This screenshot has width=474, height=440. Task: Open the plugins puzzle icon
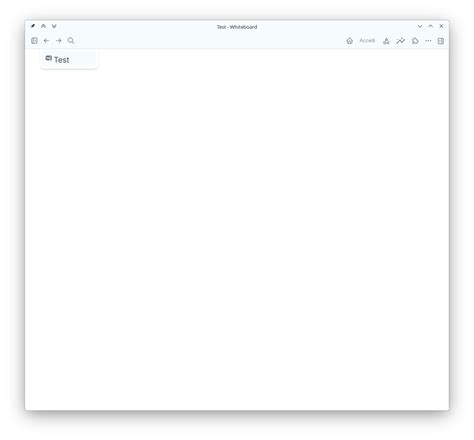[415, 41]
